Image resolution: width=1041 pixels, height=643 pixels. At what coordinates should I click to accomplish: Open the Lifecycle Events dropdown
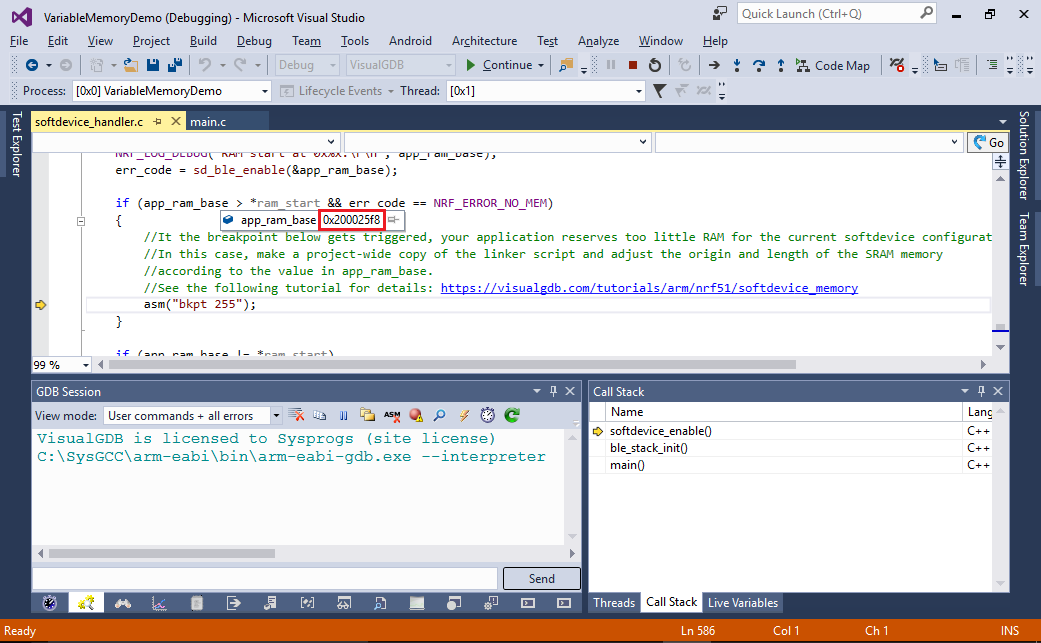coord(391,91)
